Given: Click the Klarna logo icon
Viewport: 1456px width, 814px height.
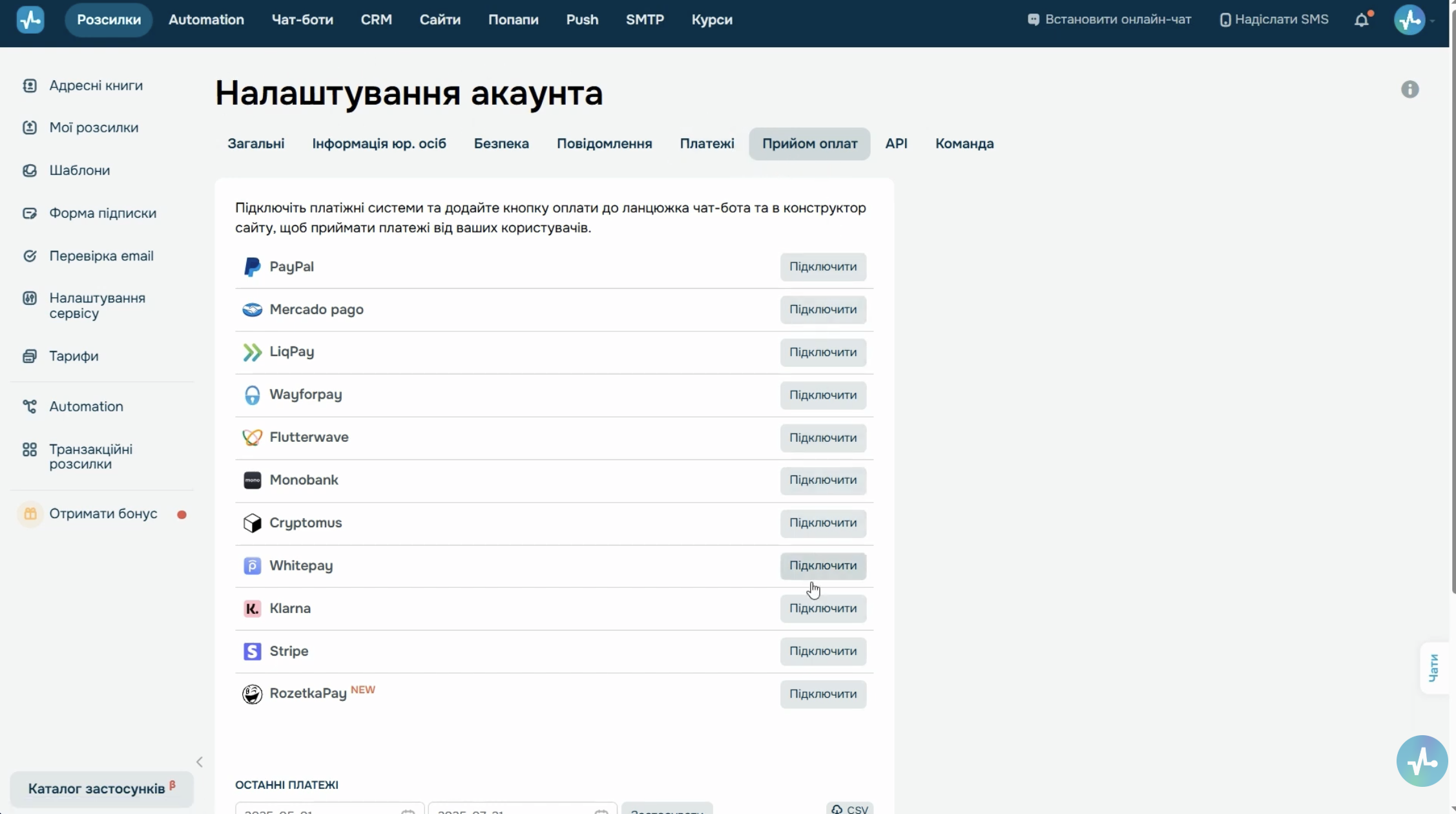Looking at the screenshot, I should (x=252, y=609).
